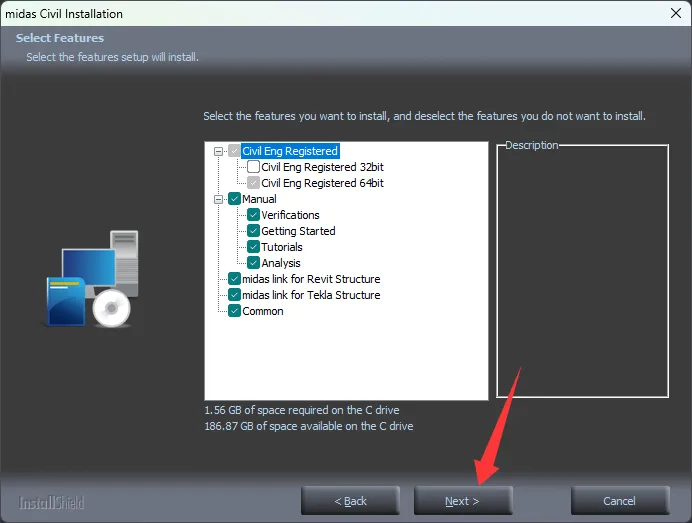
Task: Toggle the Civil Eng Registered parent checkbox
Action: 234,151
